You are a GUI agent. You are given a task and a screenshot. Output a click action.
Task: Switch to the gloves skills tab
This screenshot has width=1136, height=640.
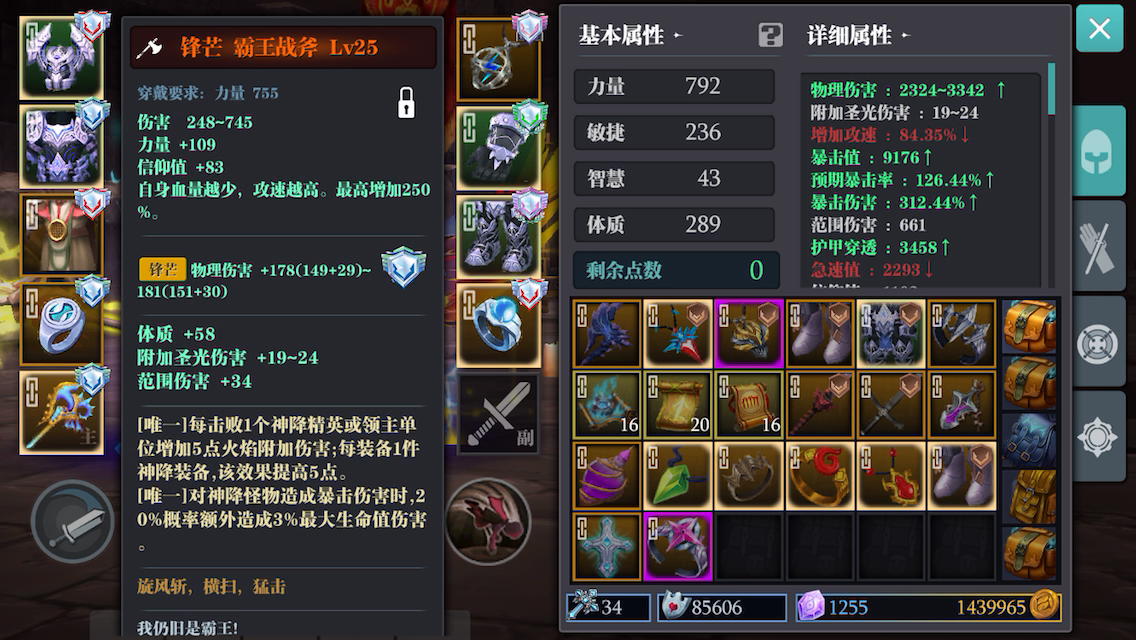pos(1098,246)
